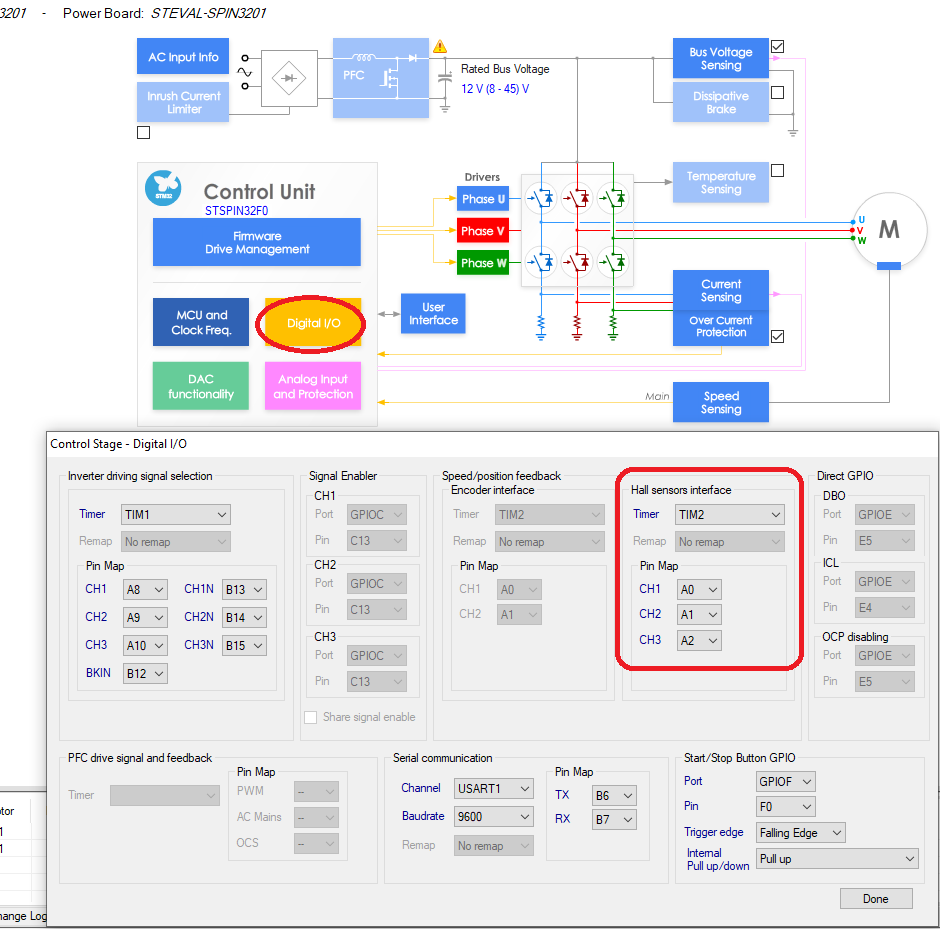
Task: Open Analog Input and Protection block
Action: click(313, 386)
